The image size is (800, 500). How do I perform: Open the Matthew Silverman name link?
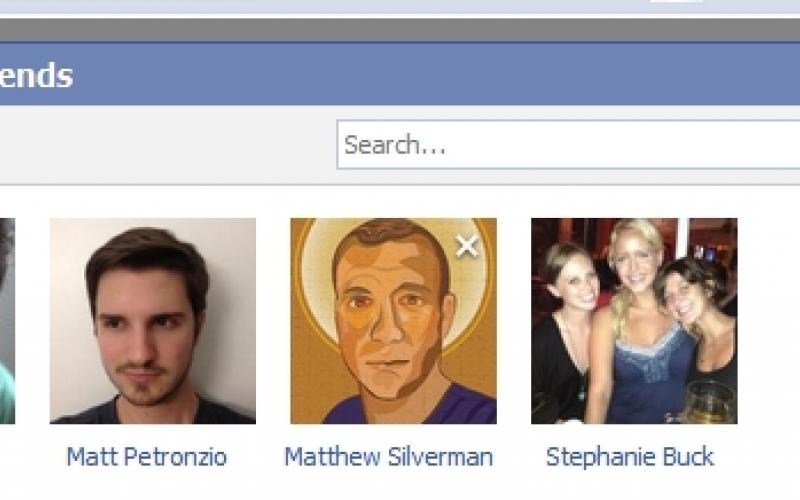coord(388,457)
